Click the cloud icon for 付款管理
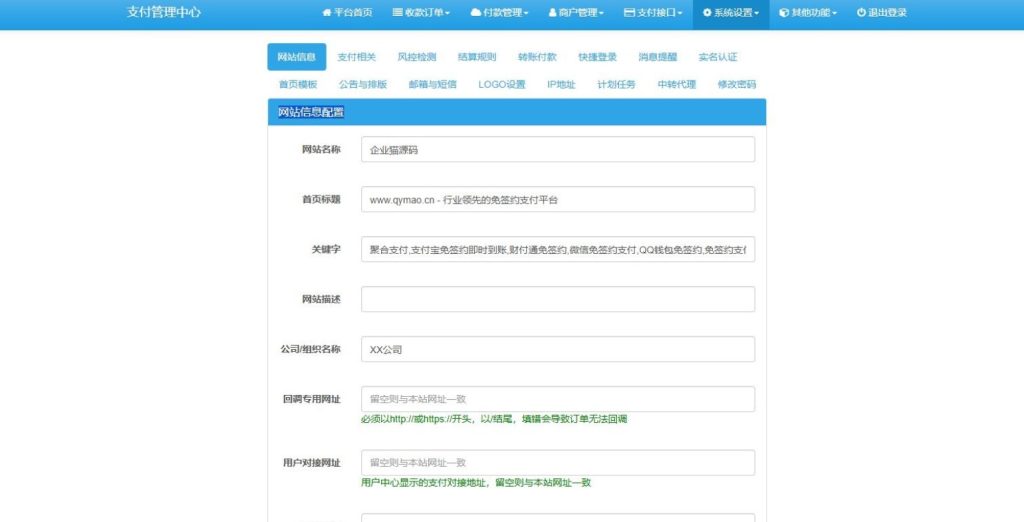The image size is (1024, 522). coord(476,13)
